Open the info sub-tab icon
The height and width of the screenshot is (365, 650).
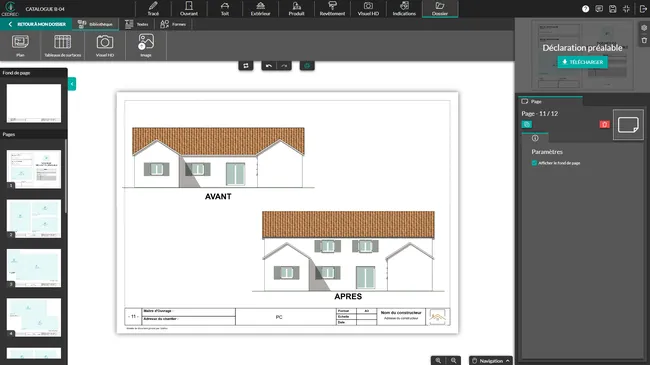tap(535, 138)
